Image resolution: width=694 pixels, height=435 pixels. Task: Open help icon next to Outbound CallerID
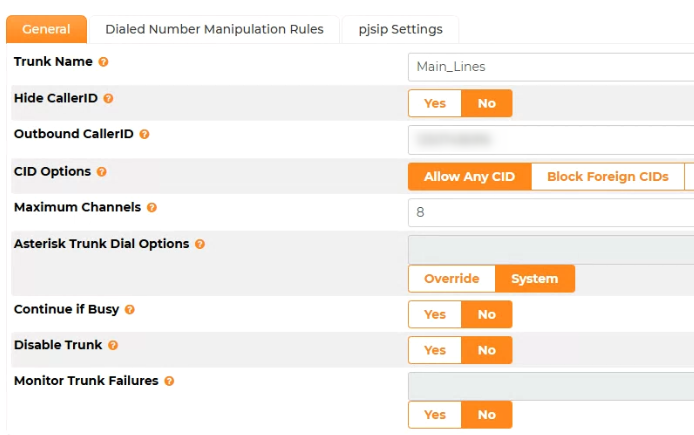point(144,134)
